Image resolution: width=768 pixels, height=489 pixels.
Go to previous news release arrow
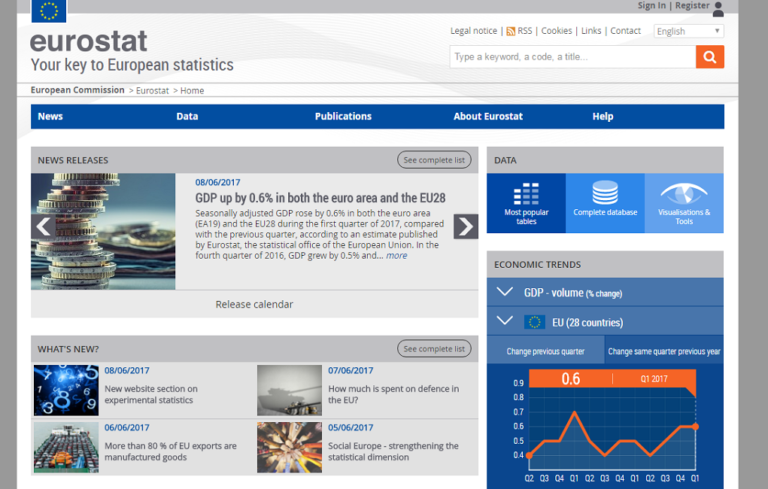43,226
